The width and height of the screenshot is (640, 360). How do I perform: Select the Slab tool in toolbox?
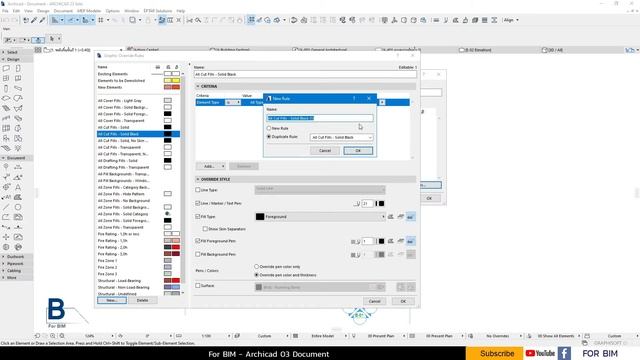(x=6, y=98)
